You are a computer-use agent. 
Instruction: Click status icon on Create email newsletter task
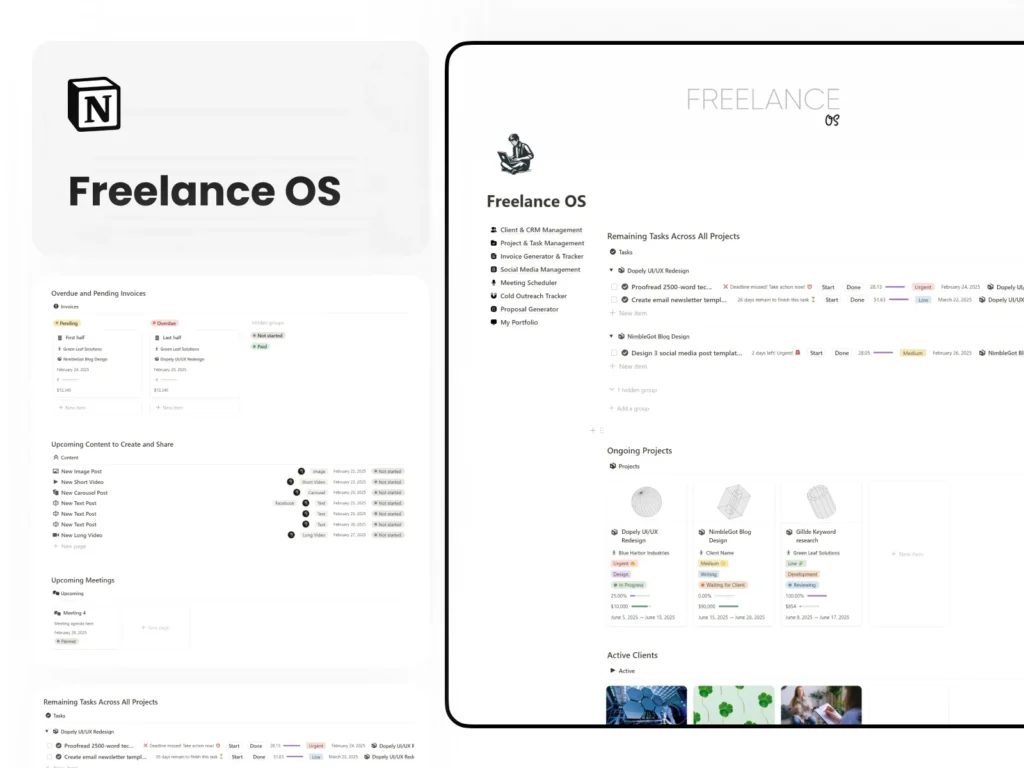(625, 300)
